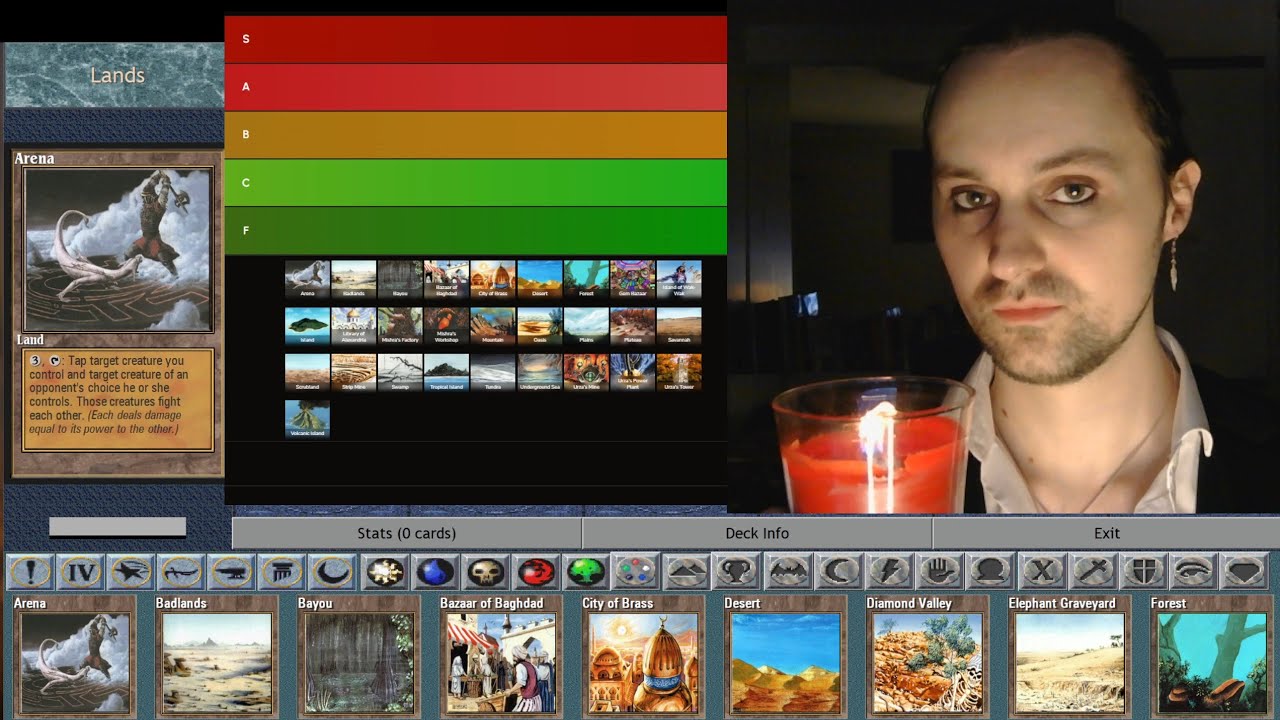The image size is (1280, 720).
Task: Select the Desert card in bottom card row
Action: pyautogui.click(x=785, y=656)
